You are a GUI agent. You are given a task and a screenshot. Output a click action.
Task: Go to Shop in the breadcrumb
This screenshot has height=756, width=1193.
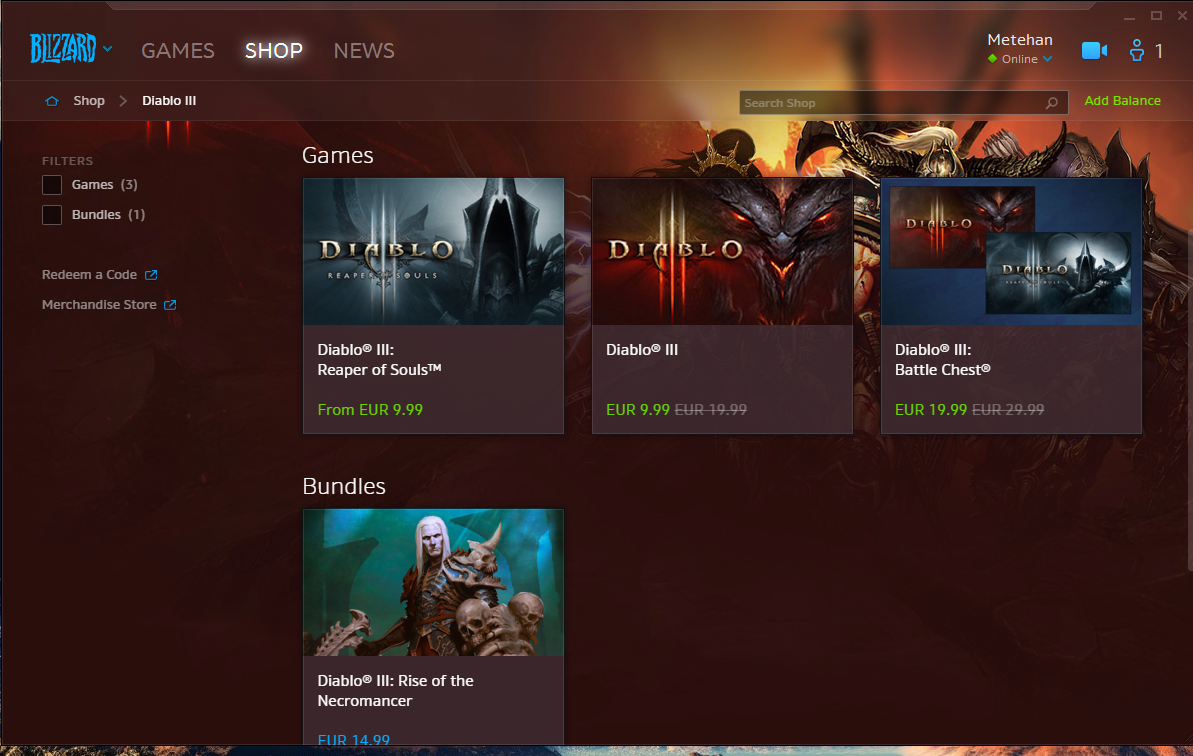click(89, 100)
